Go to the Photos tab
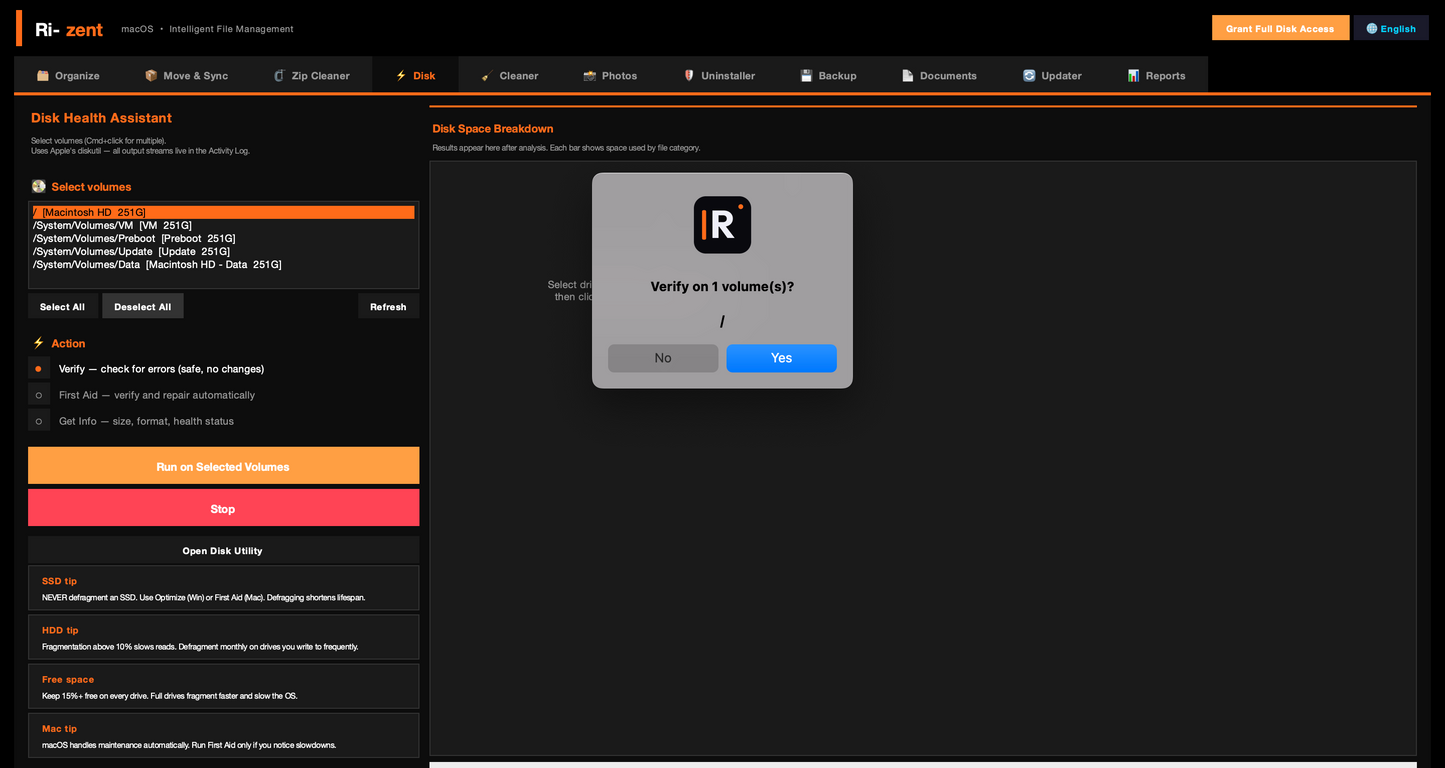1445x768 pixels. click(x=610, y=75)
